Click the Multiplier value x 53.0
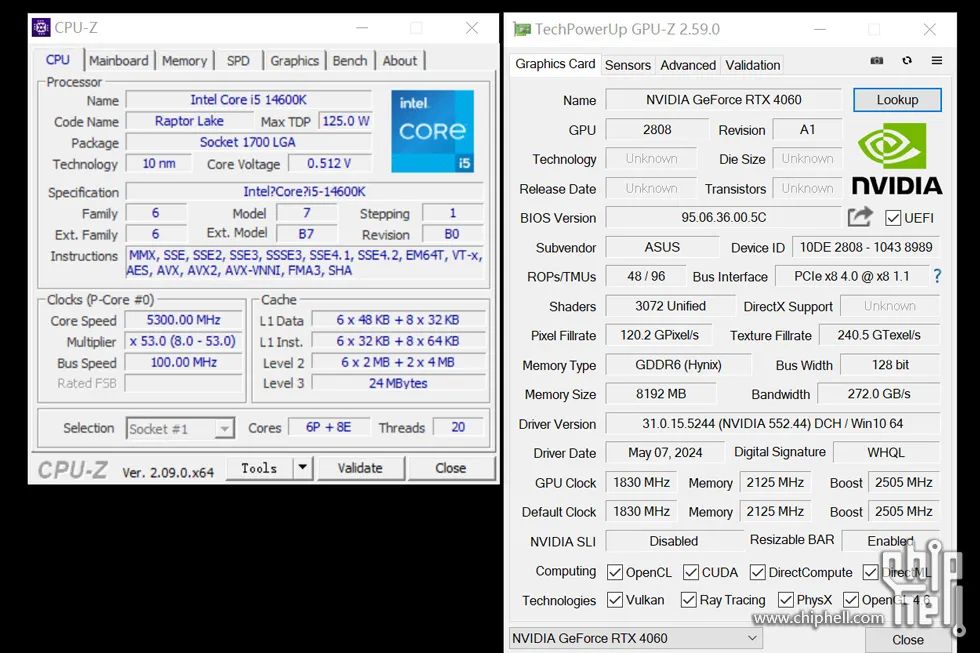980x653 pixels. (184, 341)
